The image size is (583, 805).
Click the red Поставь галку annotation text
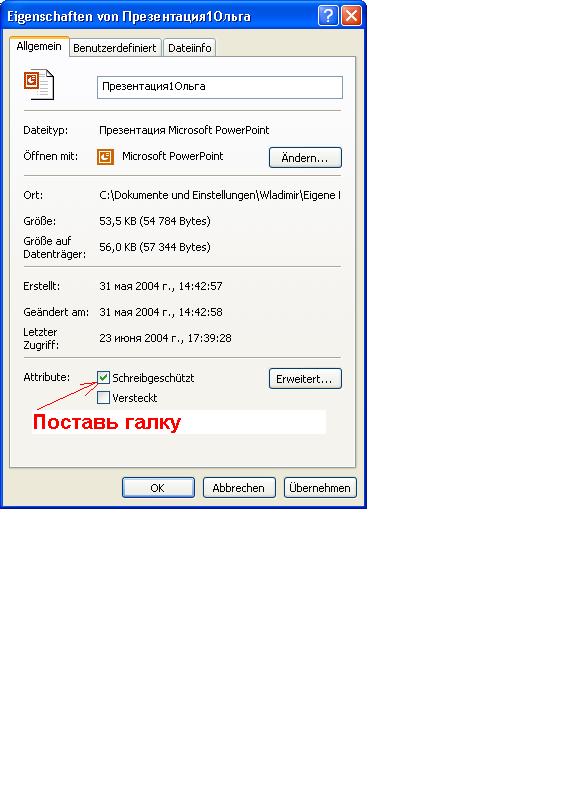107,422
